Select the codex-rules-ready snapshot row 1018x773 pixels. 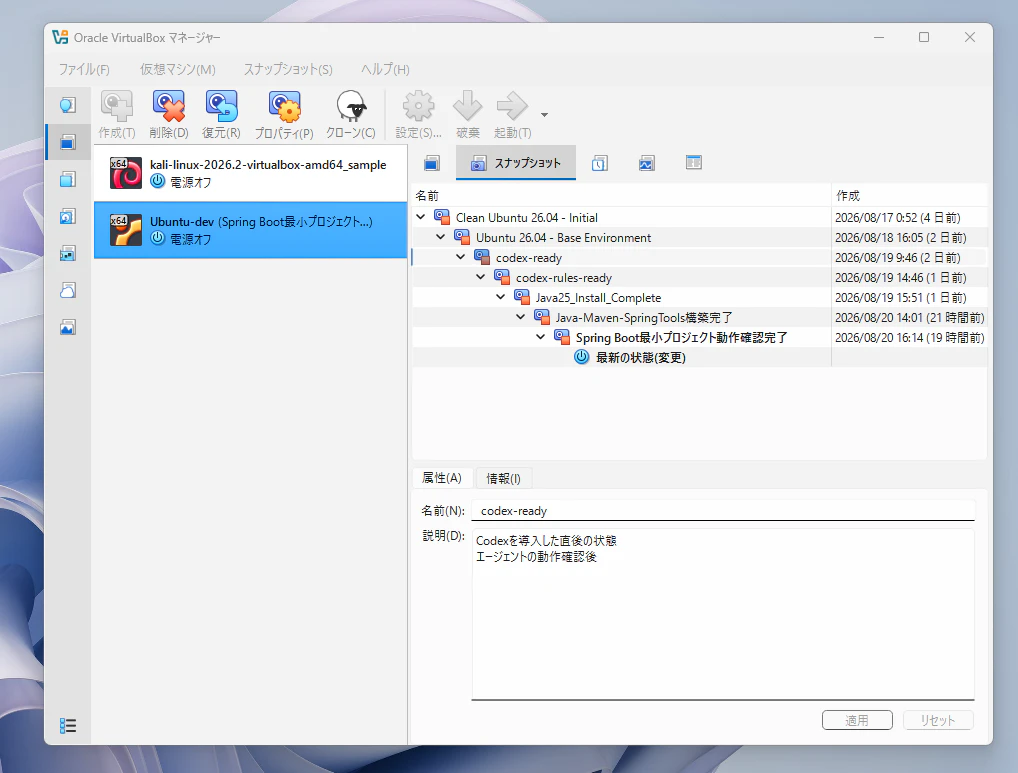(x=699, y=278)
